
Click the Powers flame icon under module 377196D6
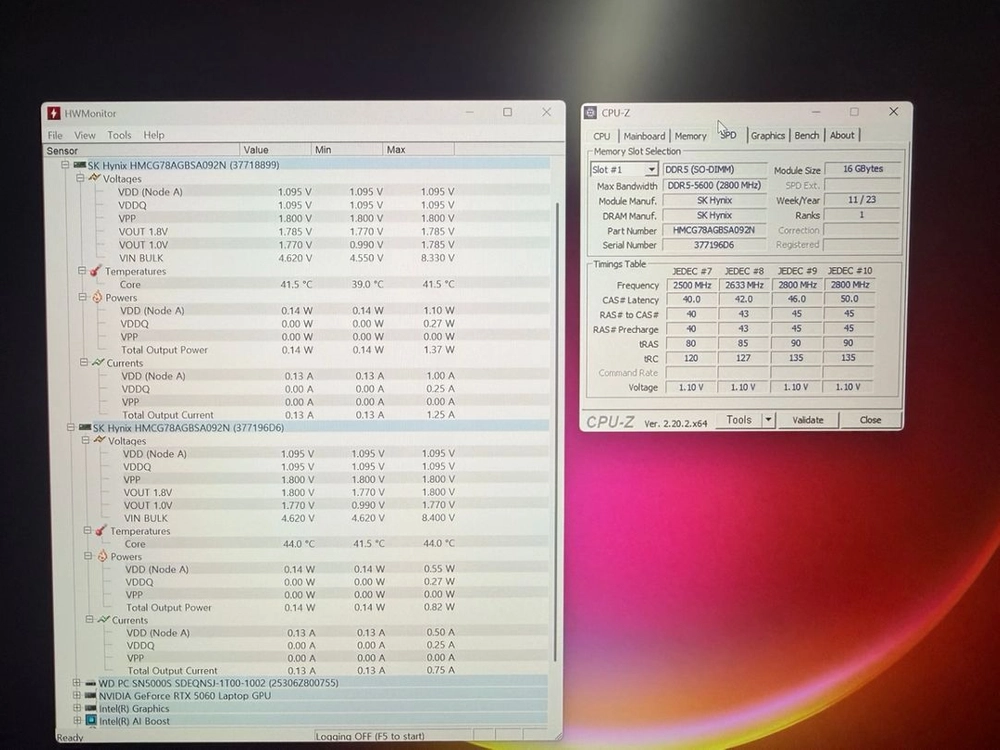(x=102, y=556)
